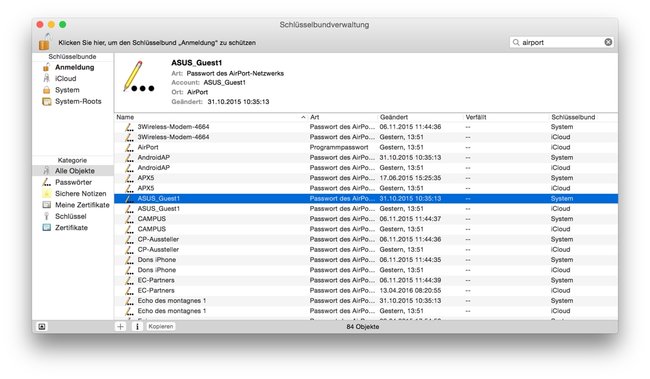This screenshot has height=379, width=650.
Task: Select the Dons iPhone iCloud row
Action: [x=366, y=270]
